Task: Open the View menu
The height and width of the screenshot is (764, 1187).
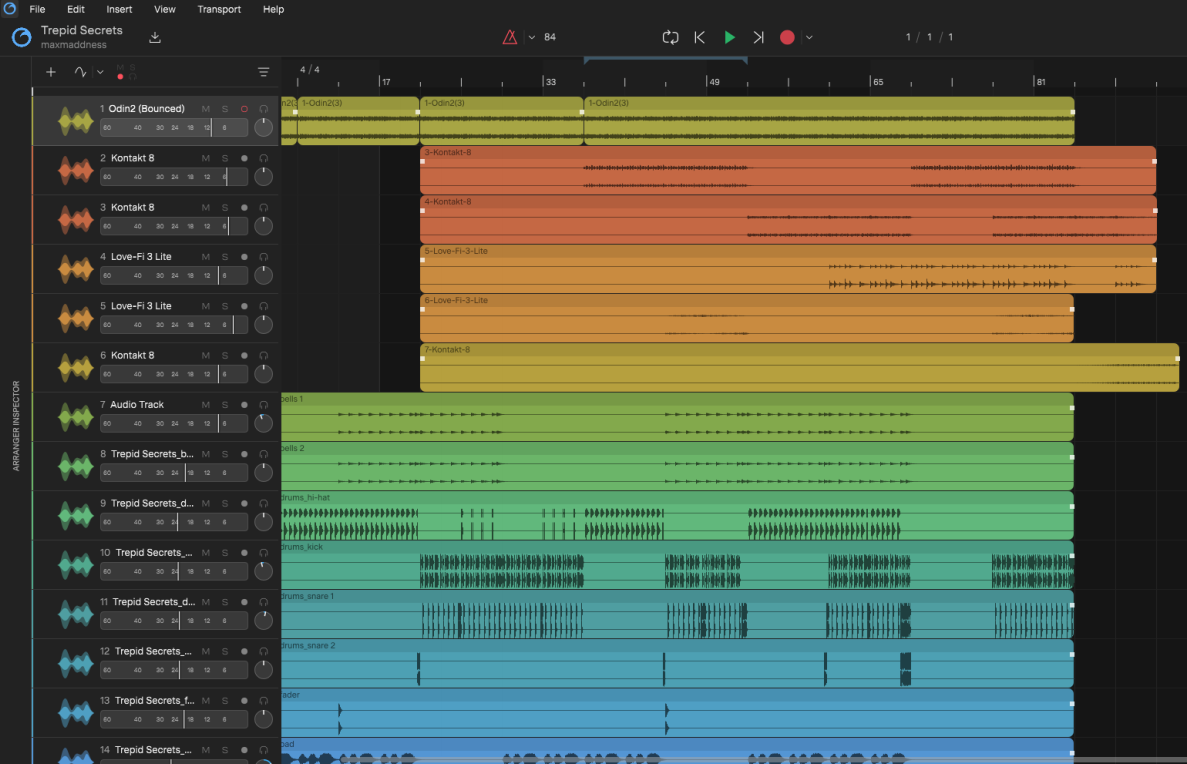Action: (x=164, y=9)
